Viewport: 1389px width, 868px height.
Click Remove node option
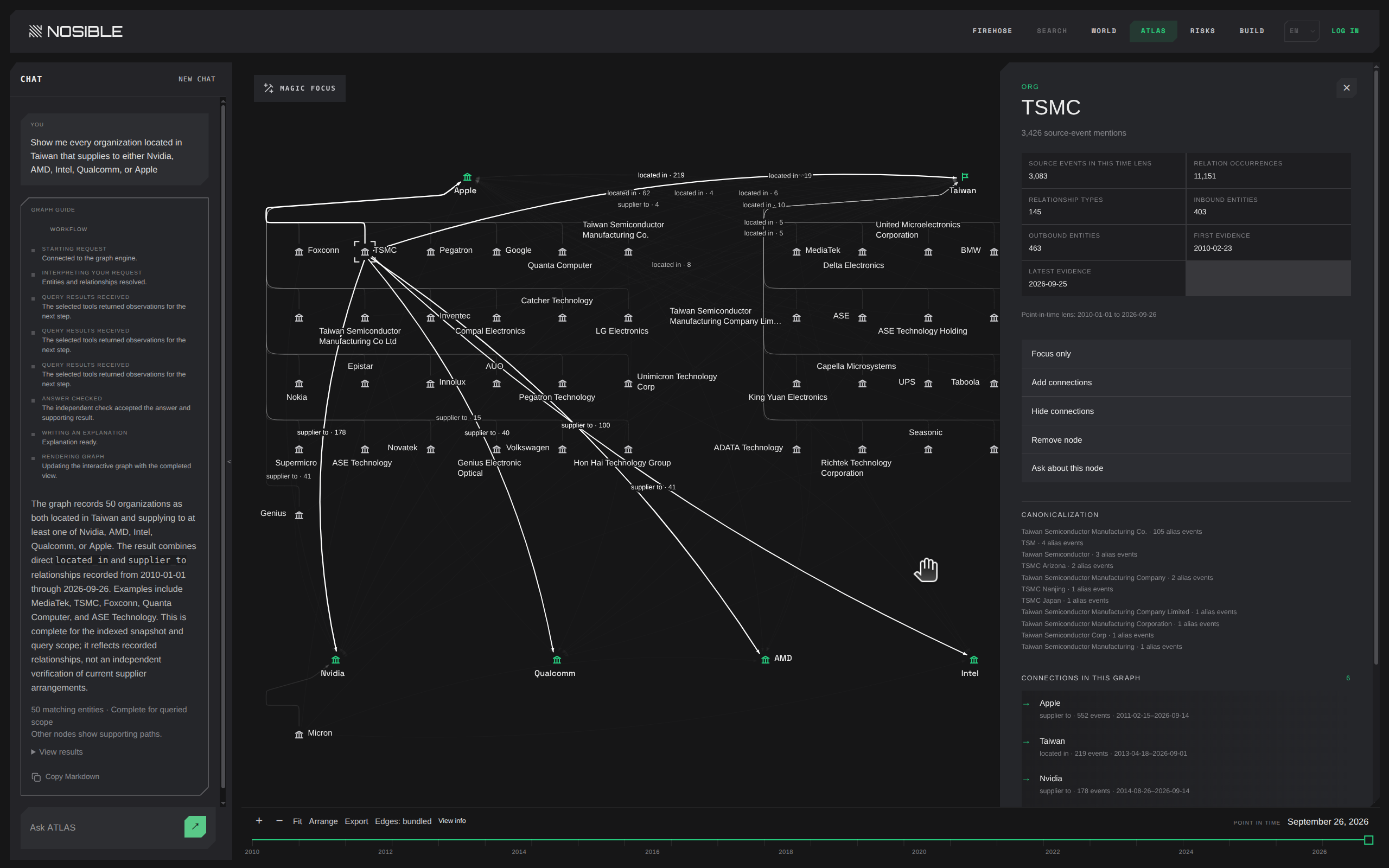1185,440
